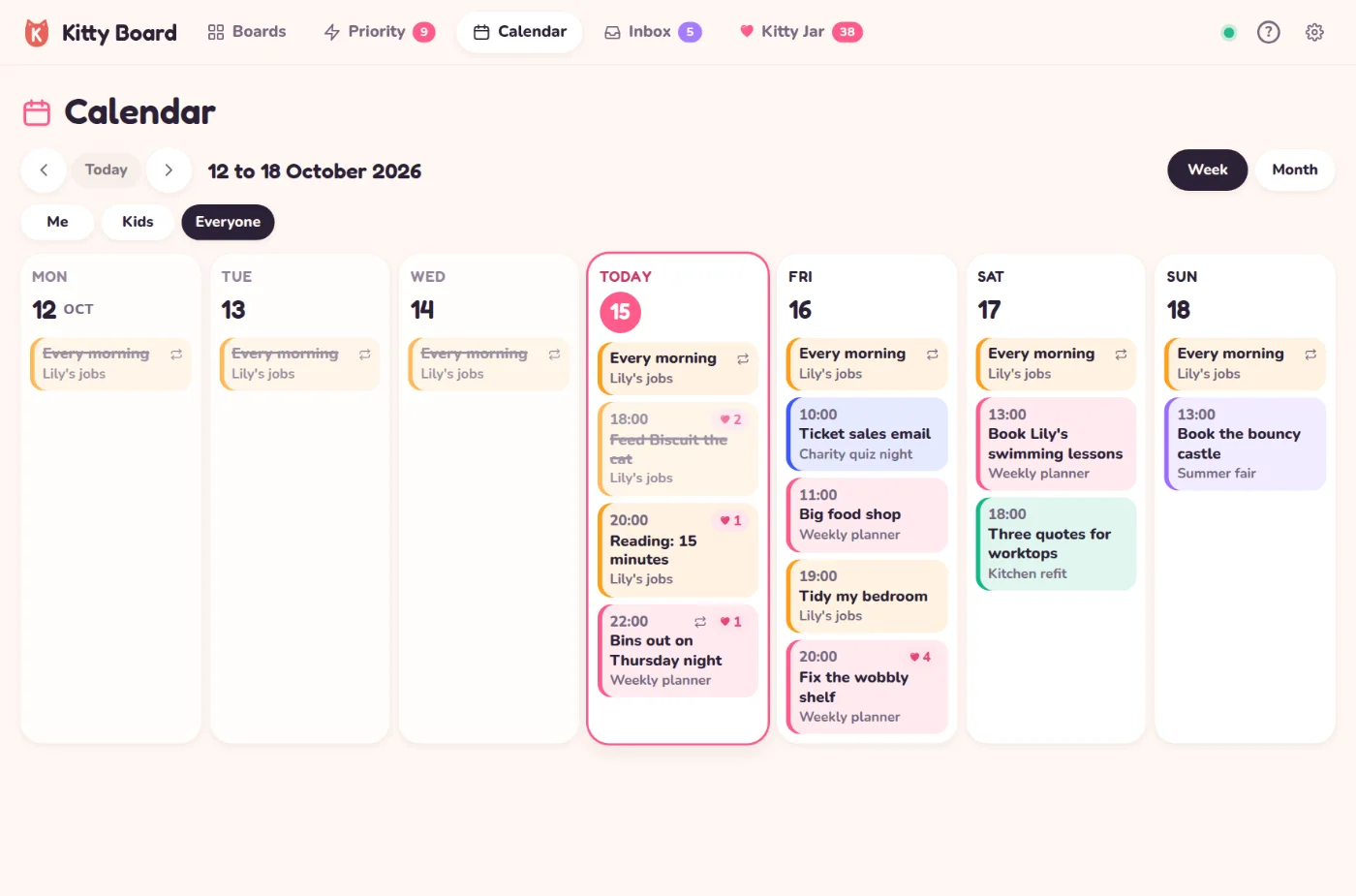The width and height of the screenshot is (1356, 896).
Task: Open settings via the gear icon
Action: click(1314, 32)
